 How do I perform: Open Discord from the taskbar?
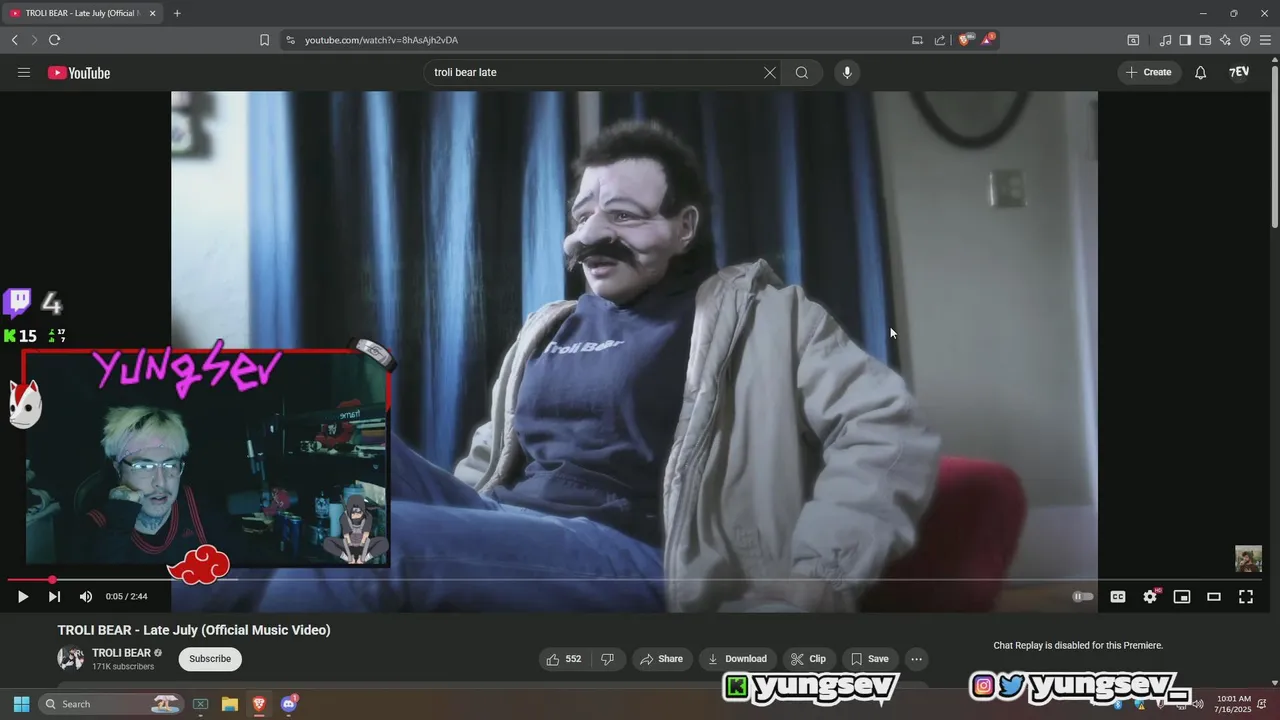tap(289, 704)
